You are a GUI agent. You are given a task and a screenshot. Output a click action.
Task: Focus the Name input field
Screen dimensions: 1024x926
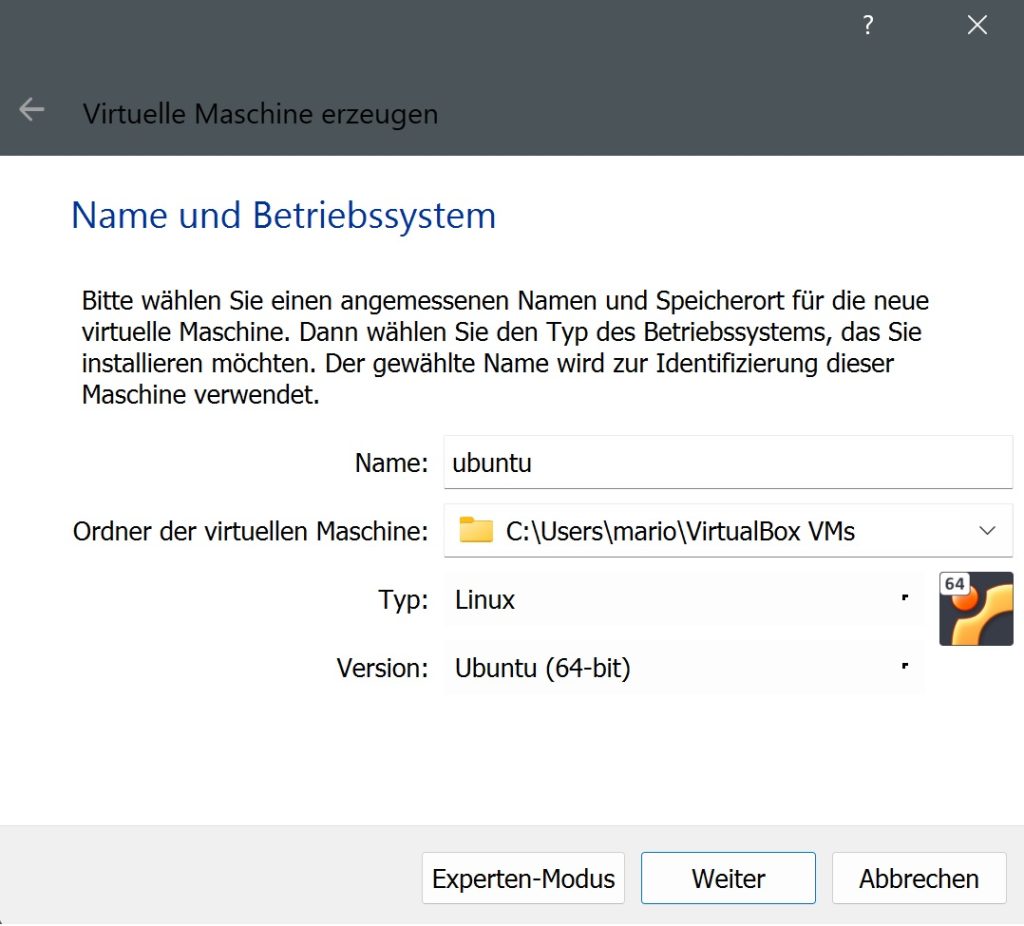[x=728, y=462]
